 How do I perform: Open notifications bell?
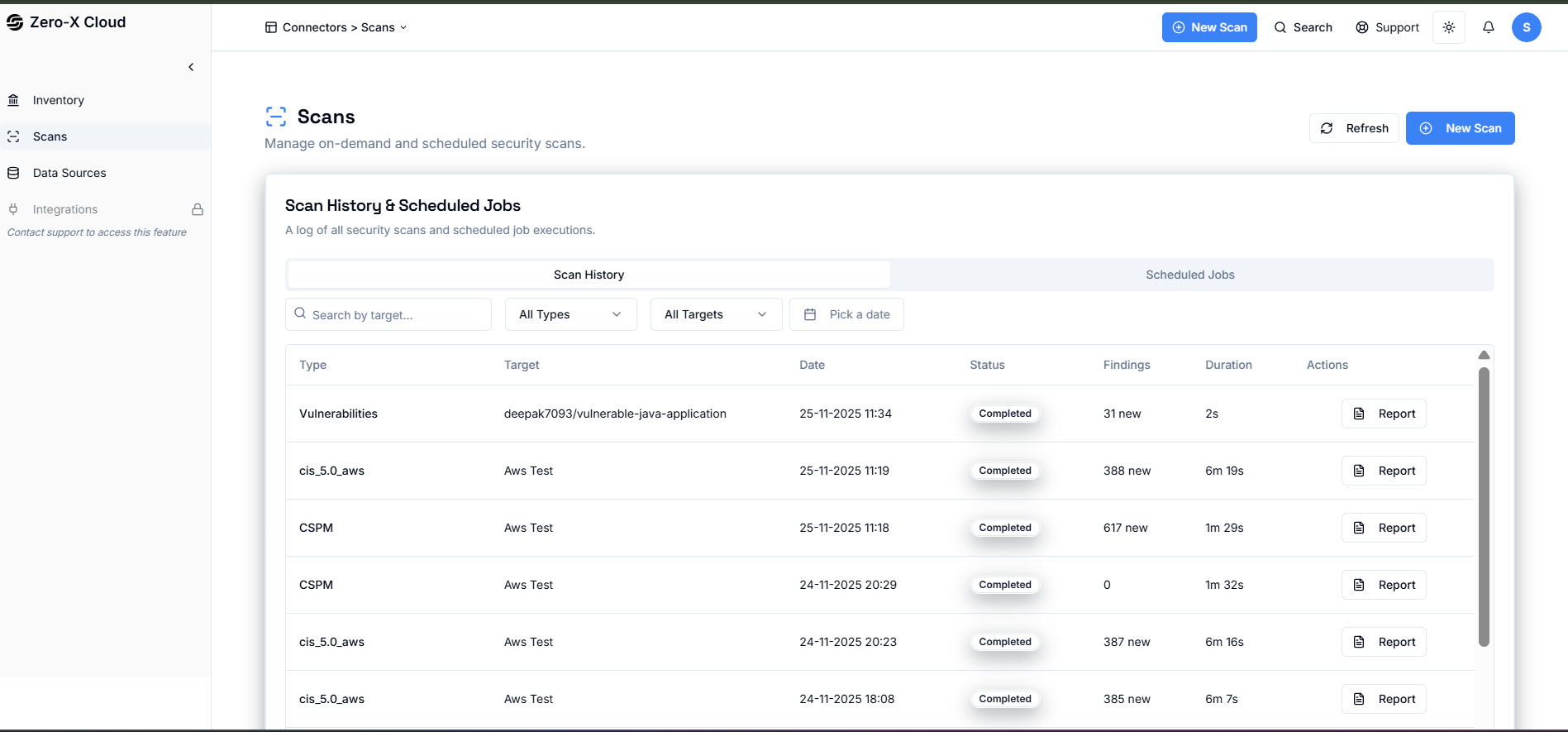tap(1489, 27)
